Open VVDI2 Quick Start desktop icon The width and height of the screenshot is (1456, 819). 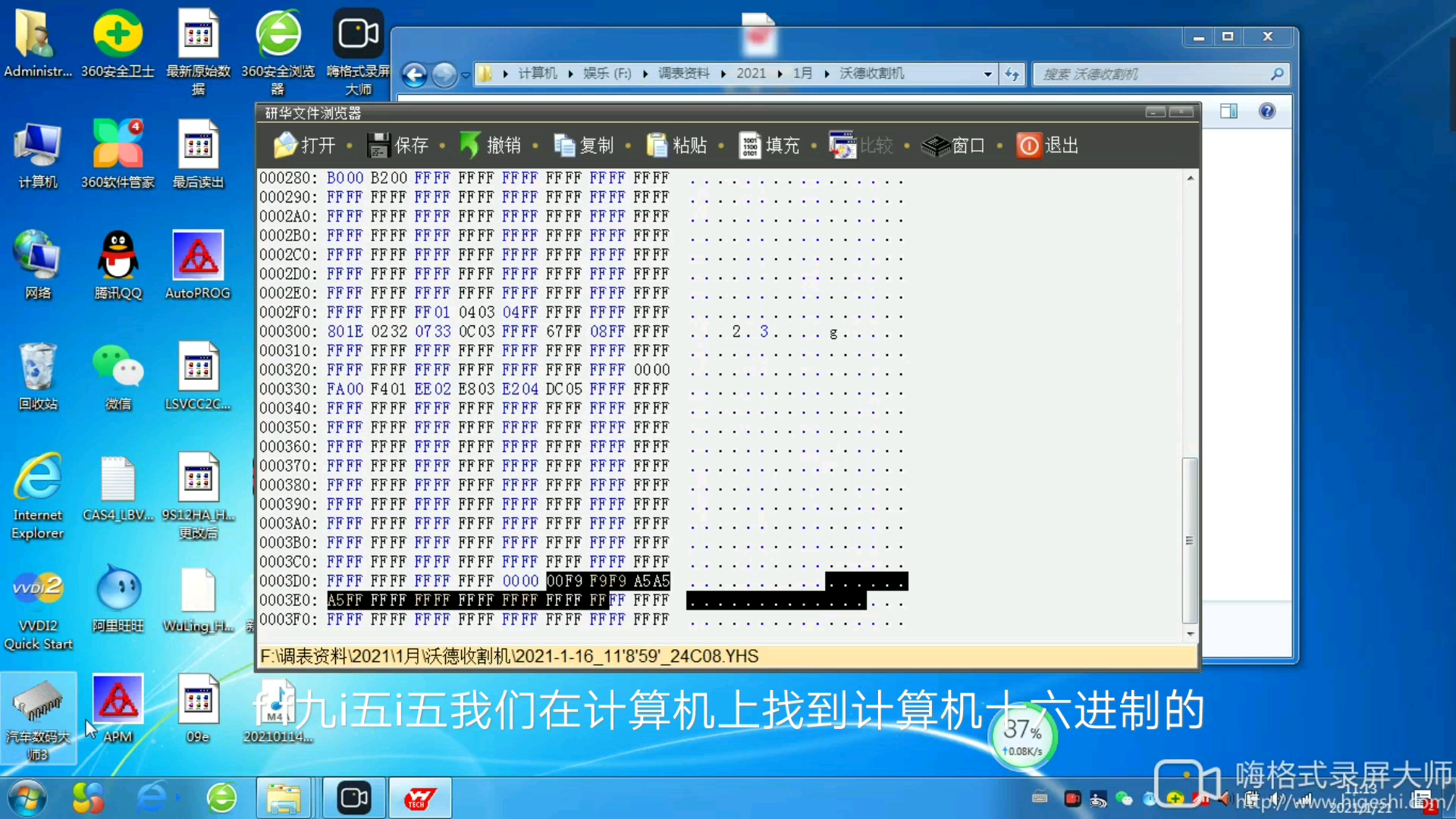pyautogui.click(x=37, y=609)
